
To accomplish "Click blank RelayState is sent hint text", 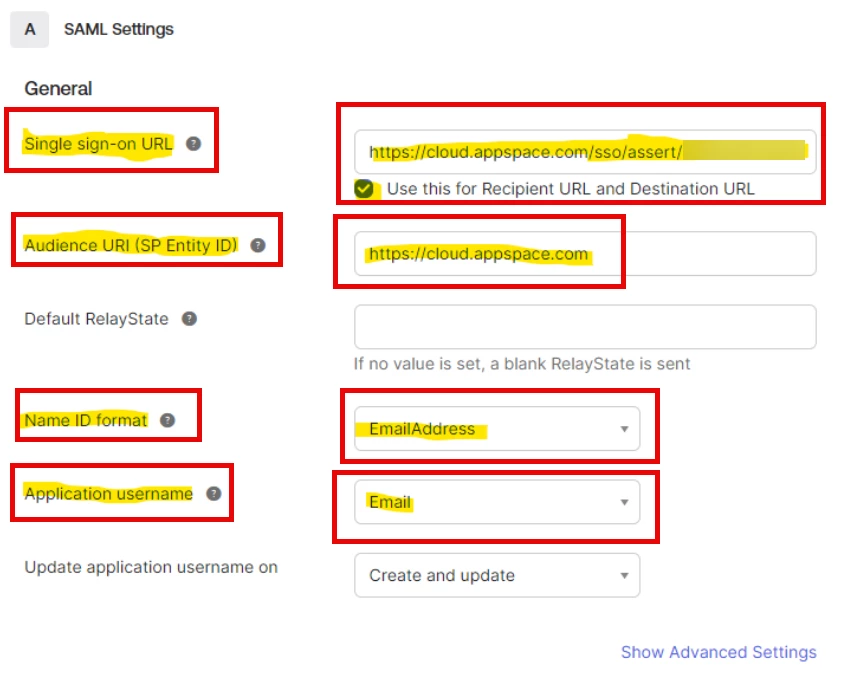I will pyautogui.click(x=522, y=364).
